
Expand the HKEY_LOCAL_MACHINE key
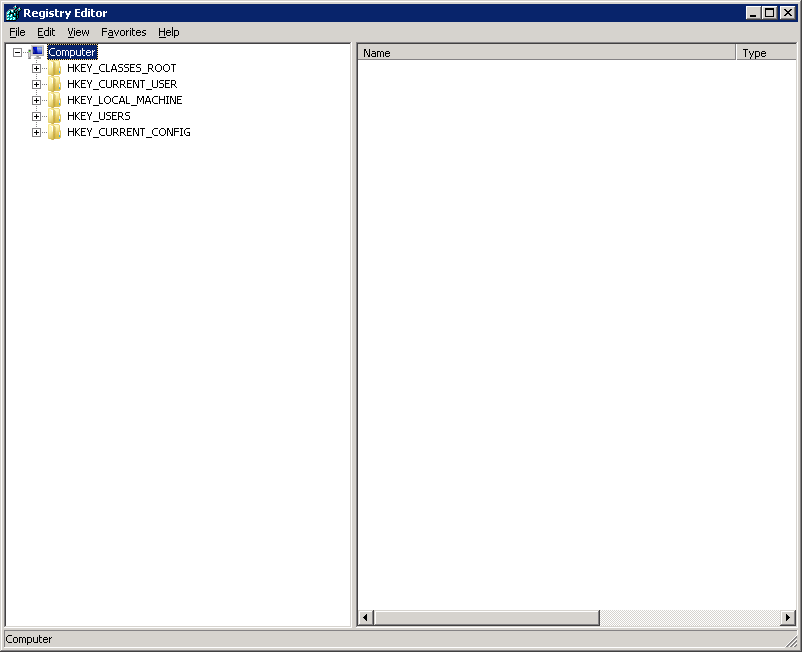36,100
